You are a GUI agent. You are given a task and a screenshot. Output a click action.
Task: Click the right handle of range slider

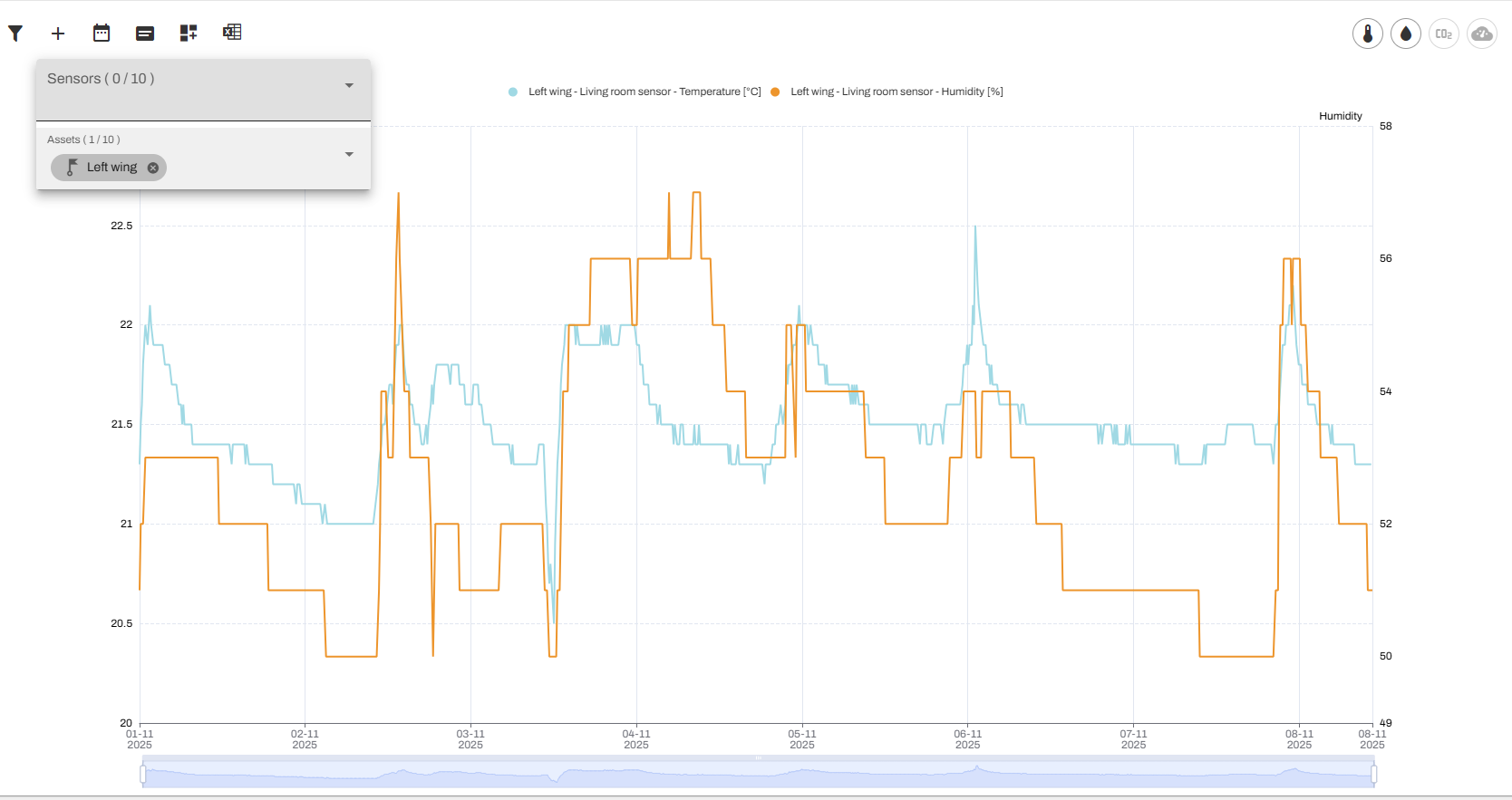click(x=1374, y=775)
